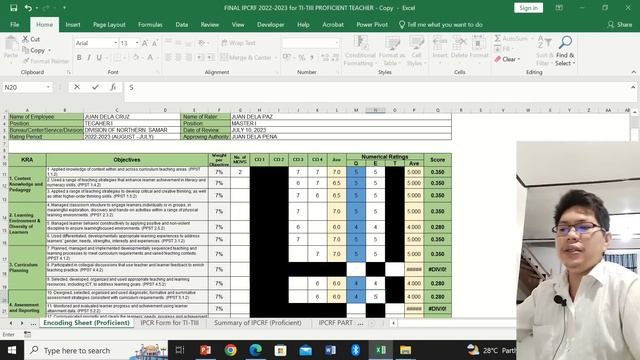Toggle Italic formatting
The image size is (640, 360).
coord(89,58)
